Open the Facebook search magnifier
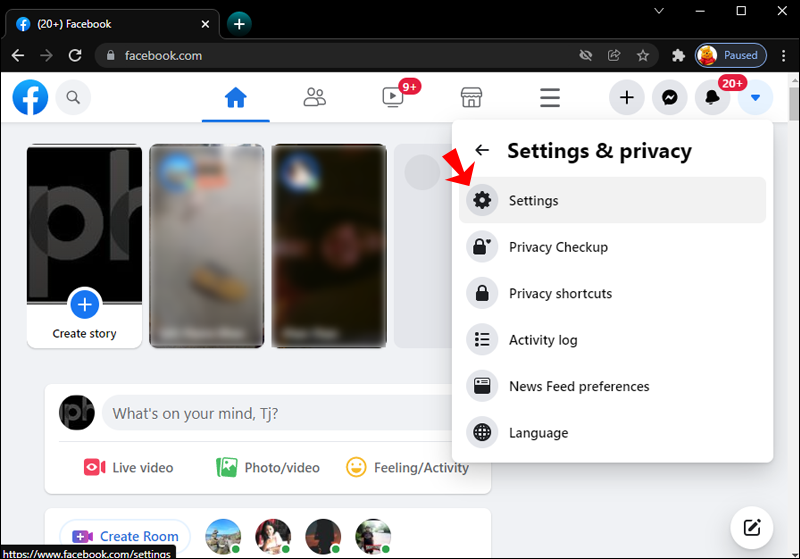 73,97
